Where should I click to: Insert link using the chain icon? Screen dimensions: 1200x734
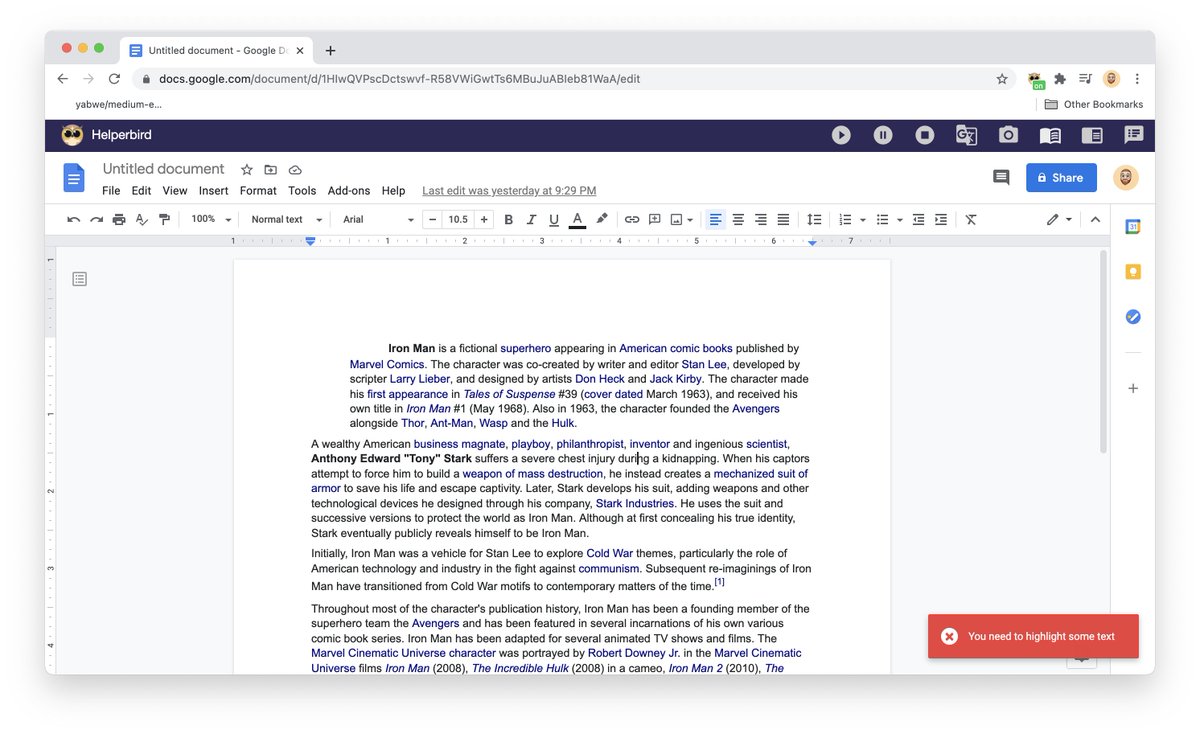point(632,219)
